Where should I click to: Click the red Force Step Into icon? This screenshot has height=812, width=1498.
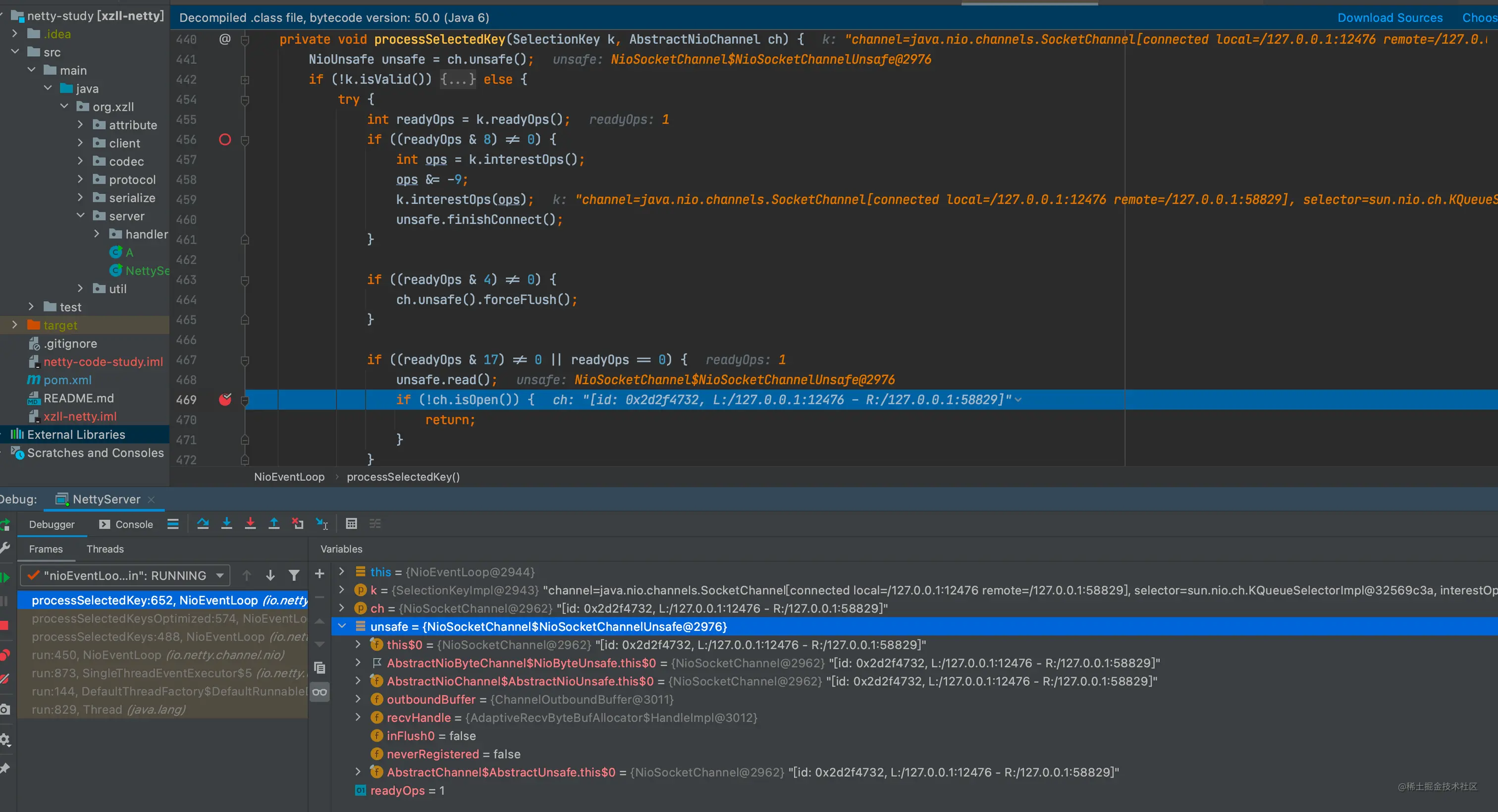(x=250, y=524)
